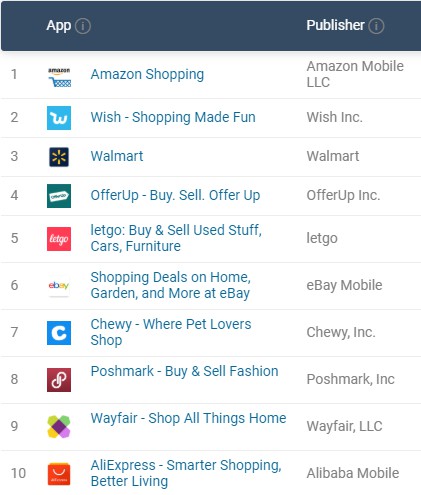
Task: Click the Amazon Shopping cart icon
Action: (59, 77)
